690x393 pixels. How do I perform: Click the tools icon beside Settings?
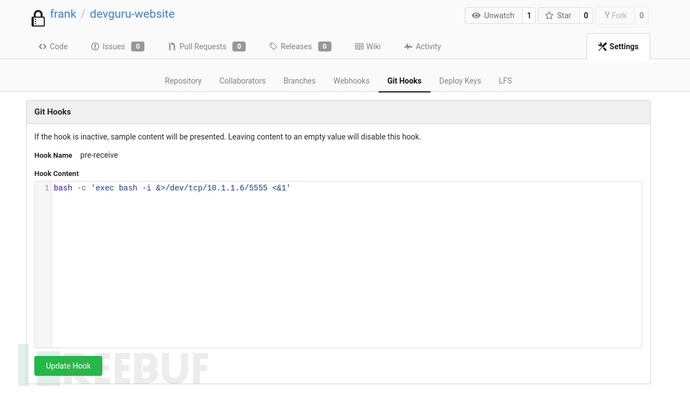click(x=602, y=47)
